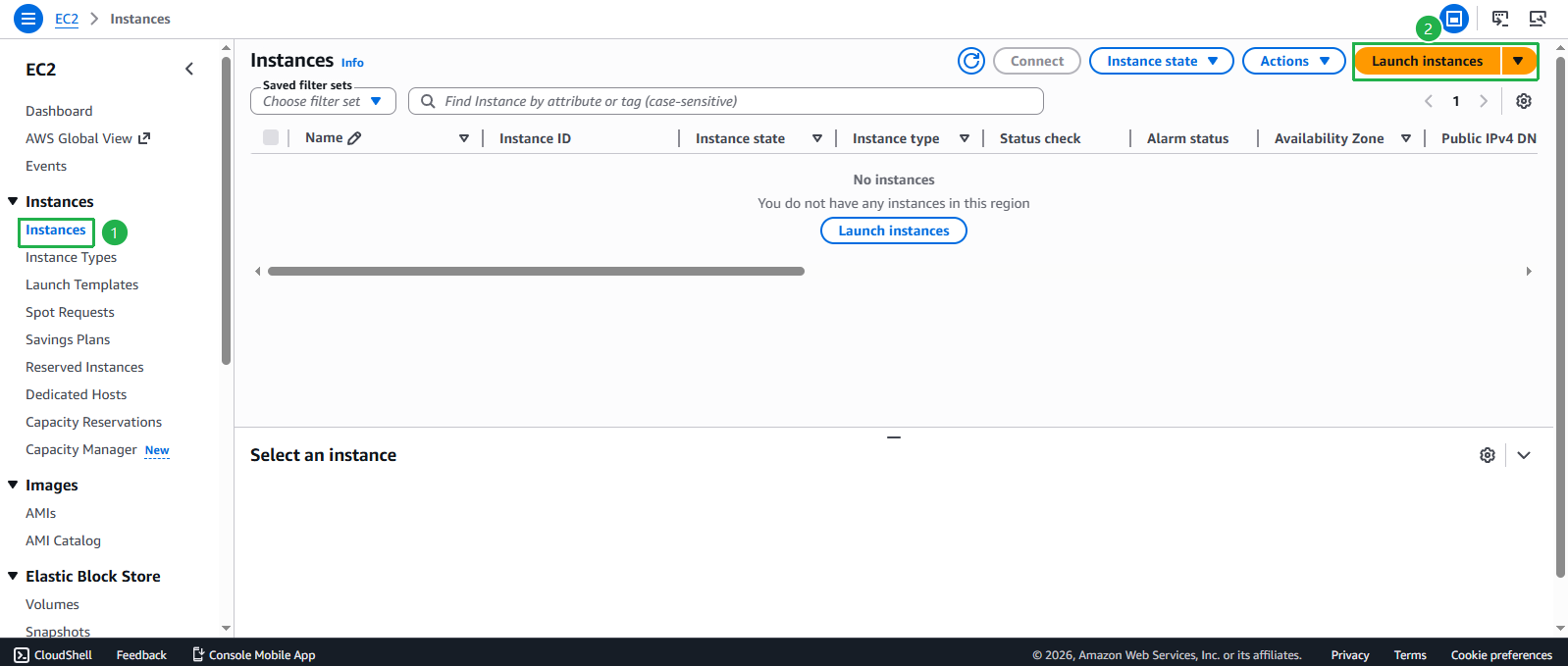Tick the select-all instances checkbox
The image size is (1568, 666).
tap(271, 137)
